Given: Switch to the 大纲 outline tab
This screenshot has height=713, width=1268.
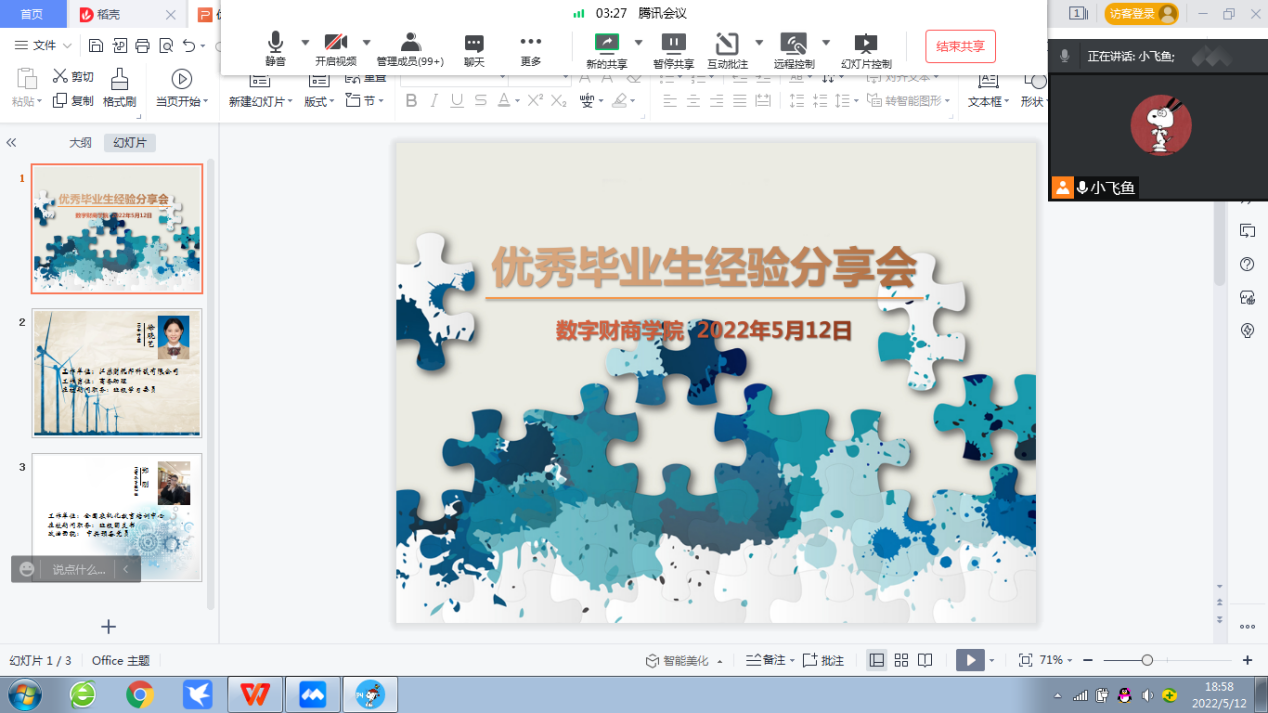Looking at the screenshot, I should coord(80,143).
